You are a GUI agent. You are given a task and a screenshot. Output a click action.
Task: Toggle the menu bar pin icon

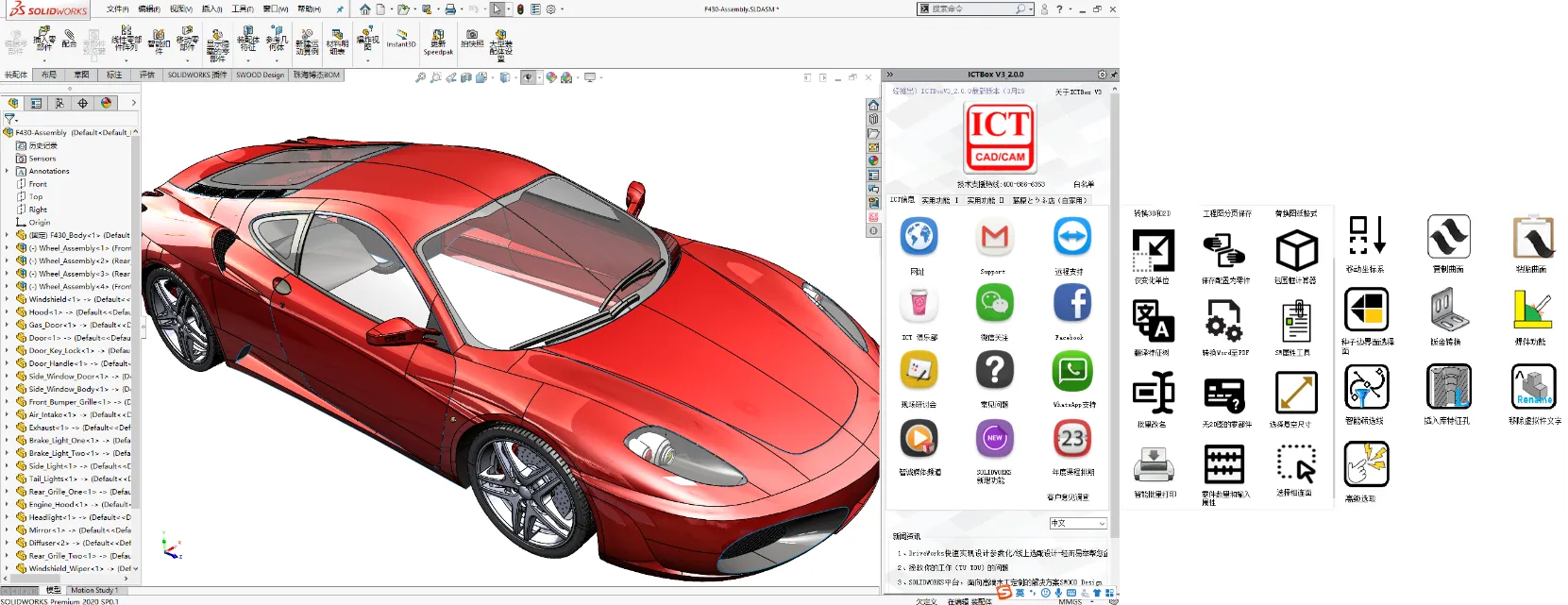click(x=340, y=9)
